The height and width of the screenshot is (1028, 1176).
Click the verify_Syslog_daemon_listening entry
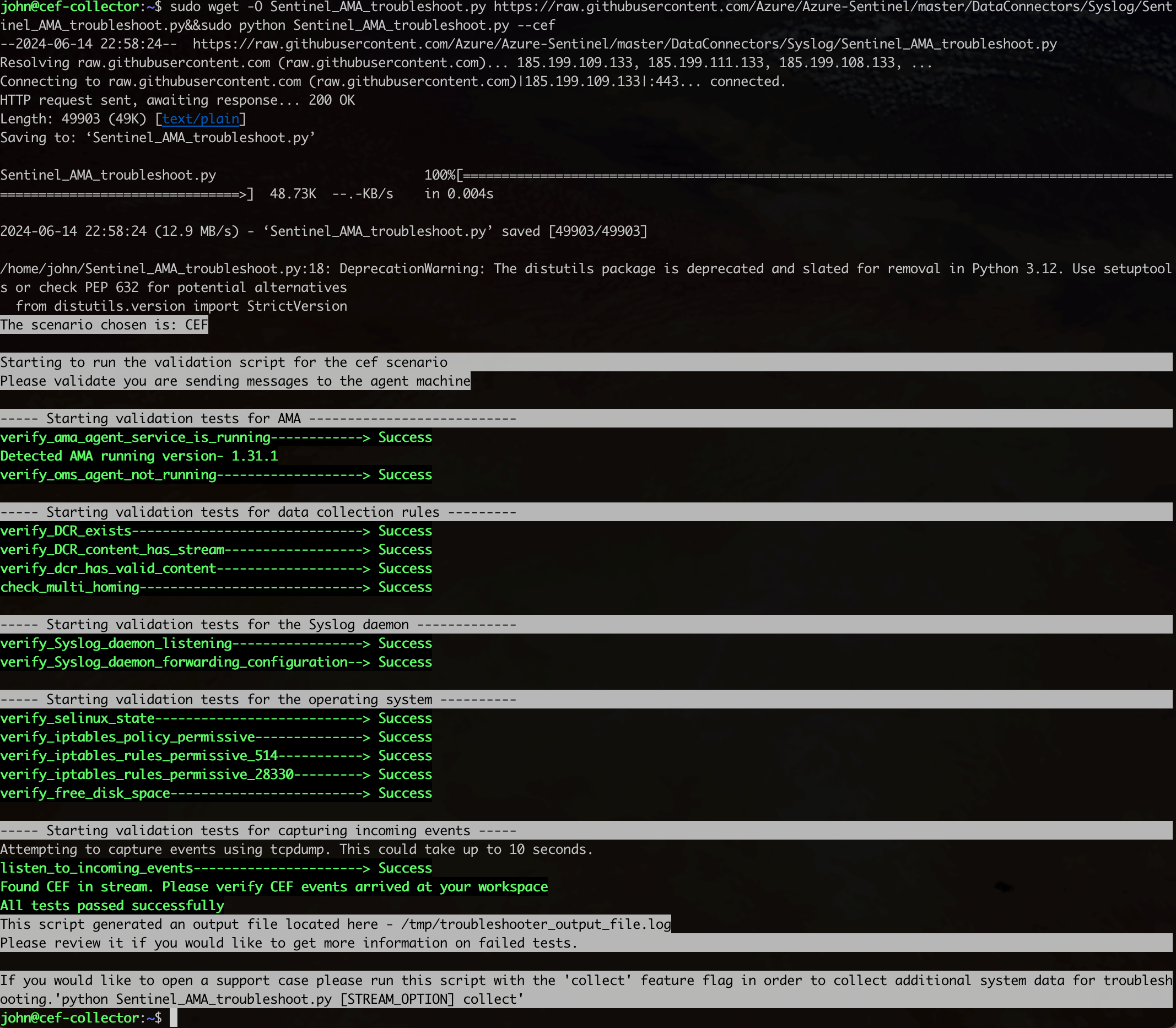click(x=115, y=643)
